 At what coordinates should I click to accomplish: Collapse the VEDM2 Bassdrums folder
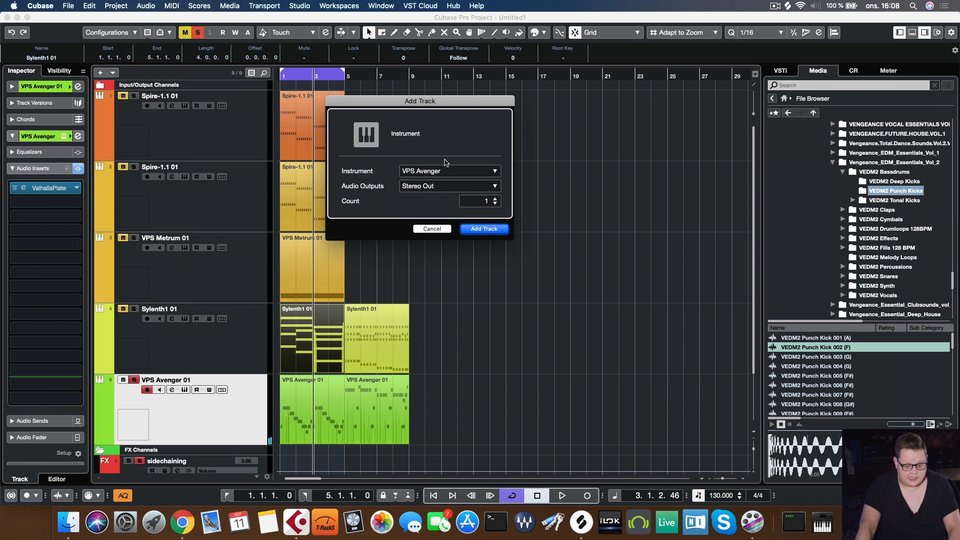click(x=843, y=172)
